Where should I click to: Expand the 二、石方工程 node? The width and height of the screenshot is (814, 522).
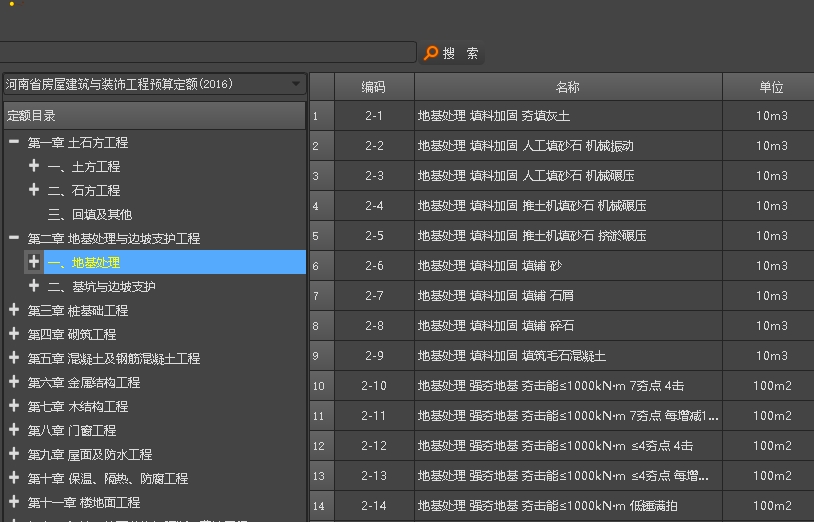tap(34, 190)
